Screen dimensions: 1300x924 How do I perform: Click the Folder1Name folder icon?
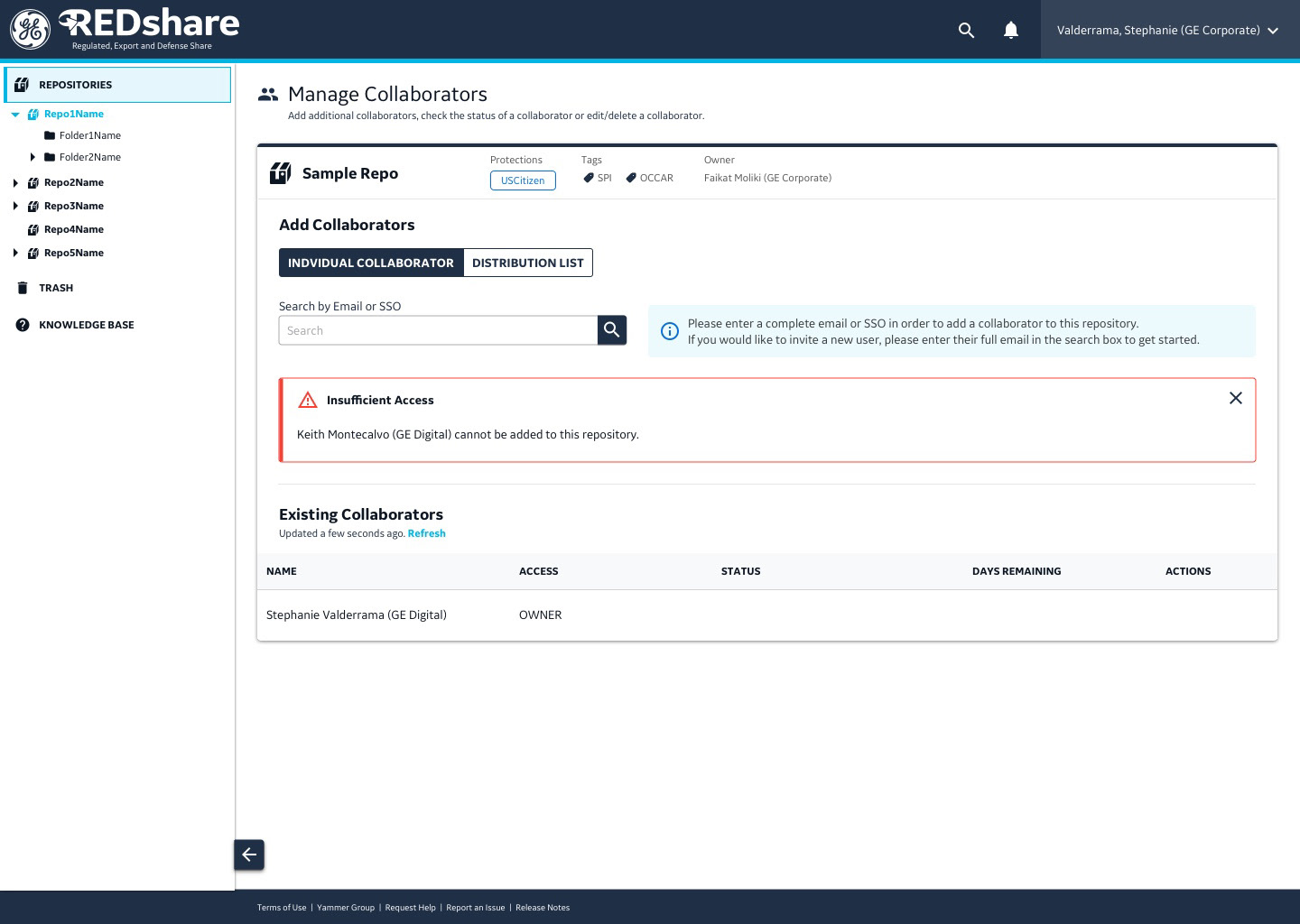click(x=50, y=135)
